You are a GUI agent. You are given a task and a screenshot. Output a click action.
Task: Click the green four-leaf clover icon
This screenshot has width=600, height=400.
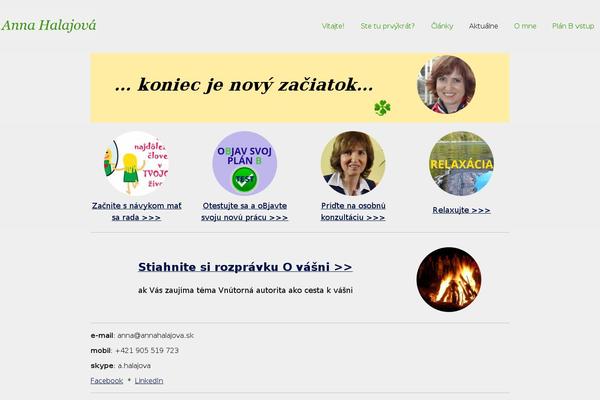[382, 108]
